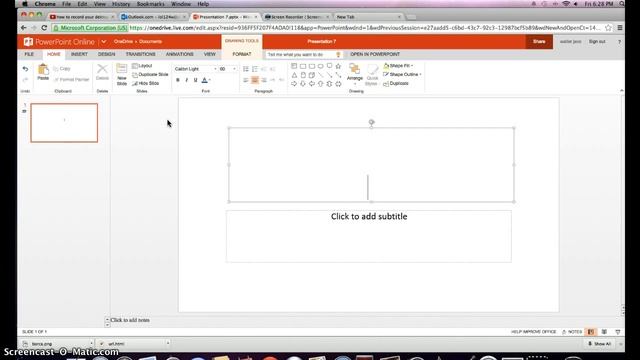640x360 pixels.
Task: Click the Chrome reload page icon
Action: 44,28
